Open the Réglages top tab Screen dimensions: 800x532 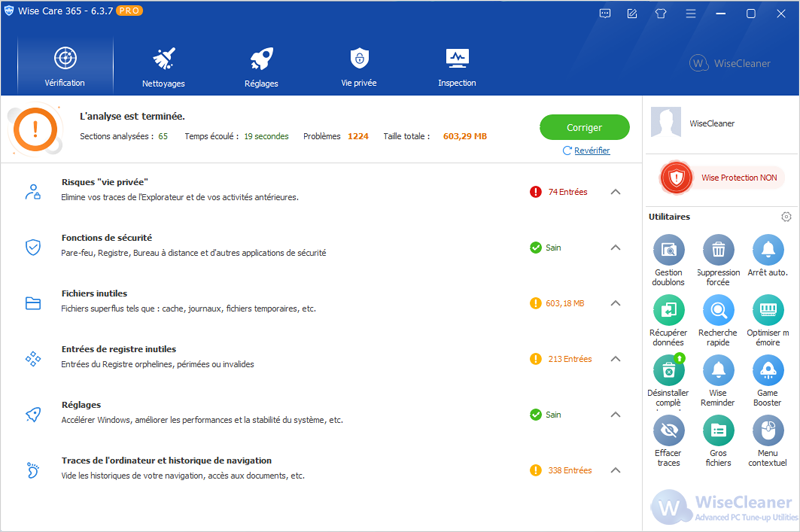(261, 66)
